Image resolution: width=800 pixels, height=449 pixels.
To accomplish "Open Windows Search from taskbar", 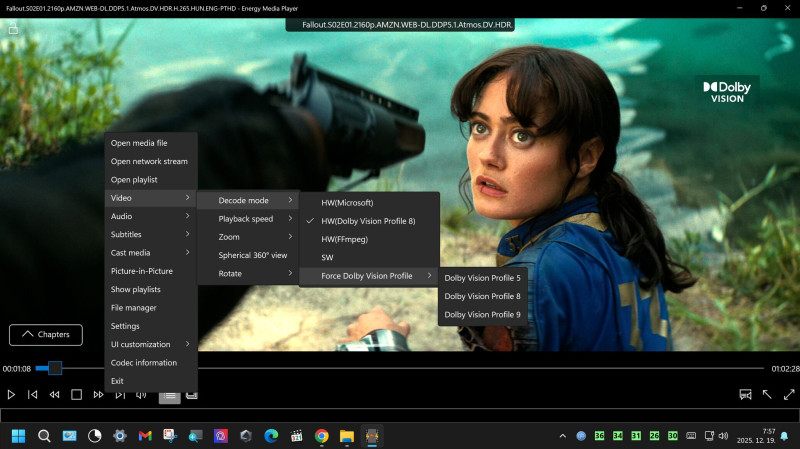I will coord(44,436).
